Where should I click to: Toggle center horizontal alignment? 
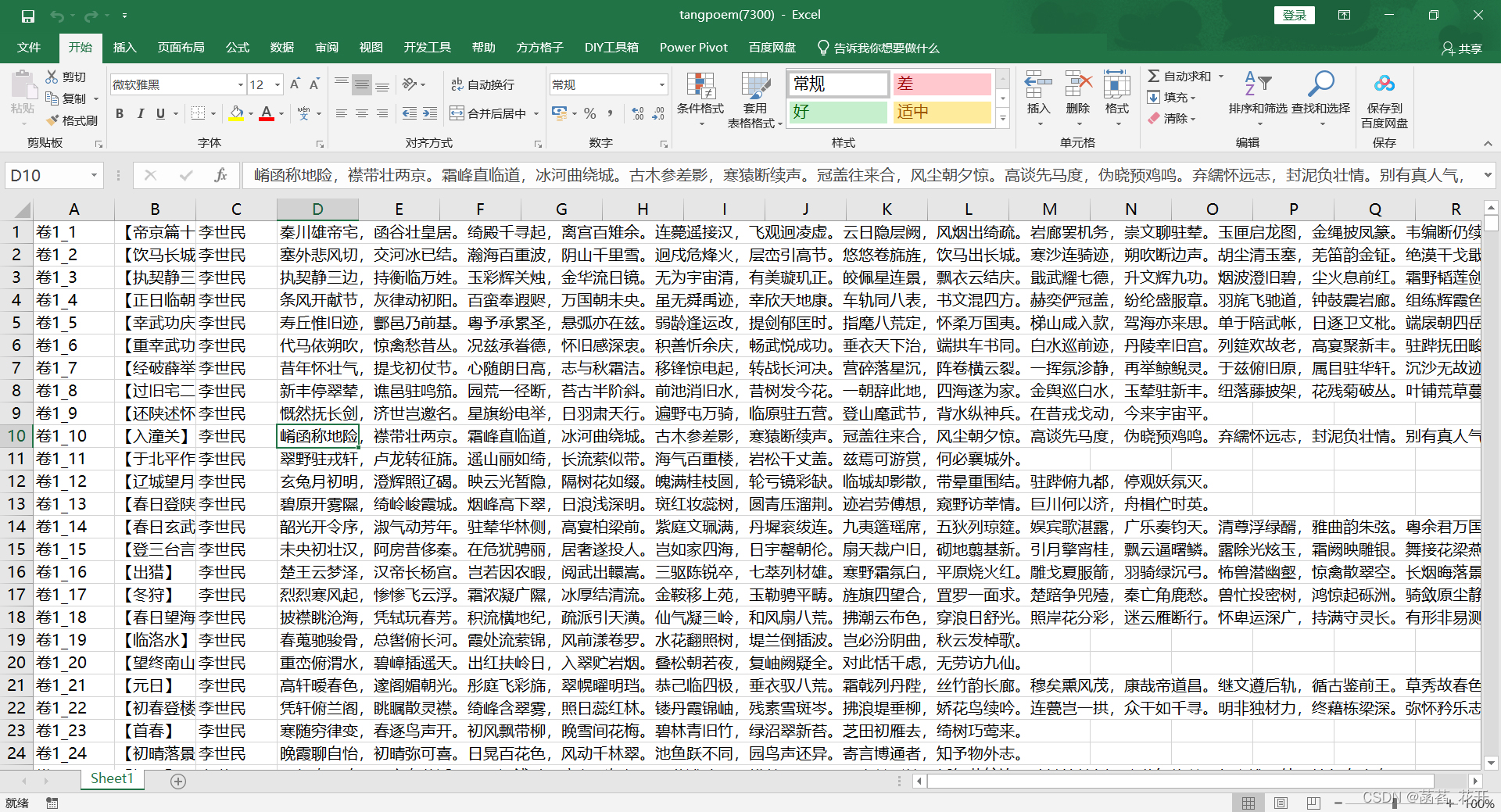362,113
